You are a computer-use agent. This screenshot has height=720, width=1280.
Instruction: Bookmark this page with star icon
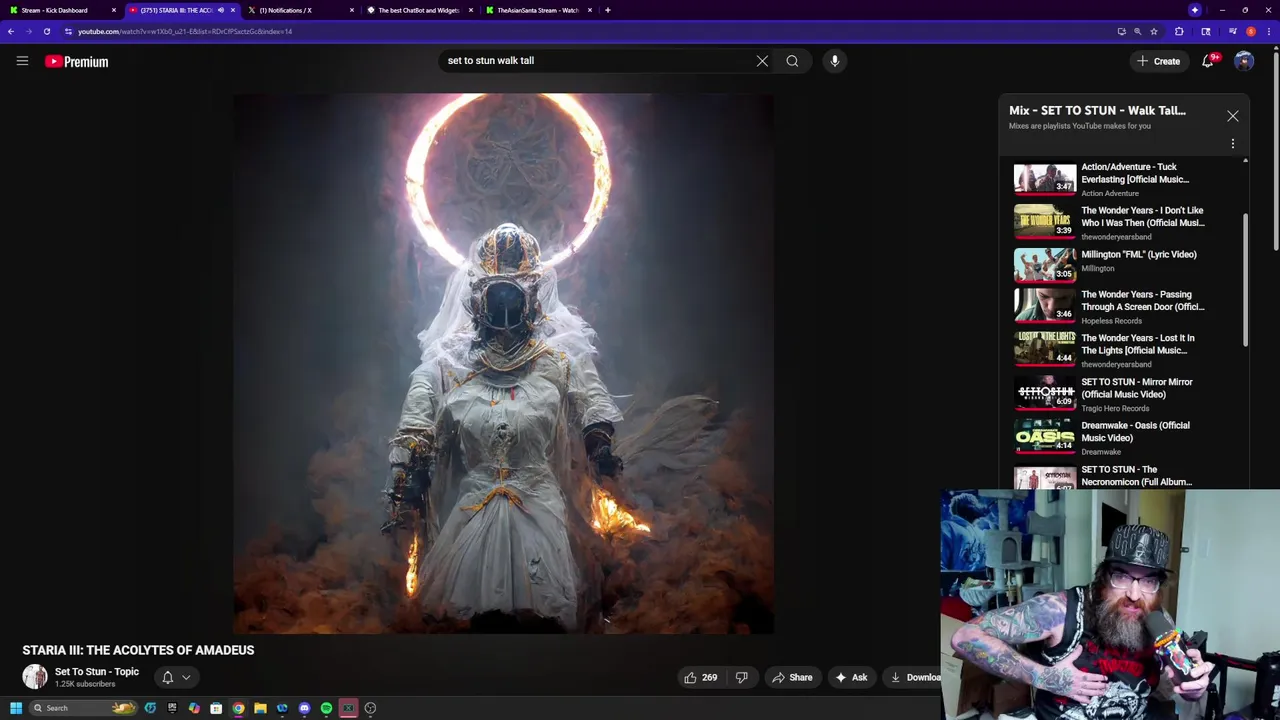[x=1154, y=31]
